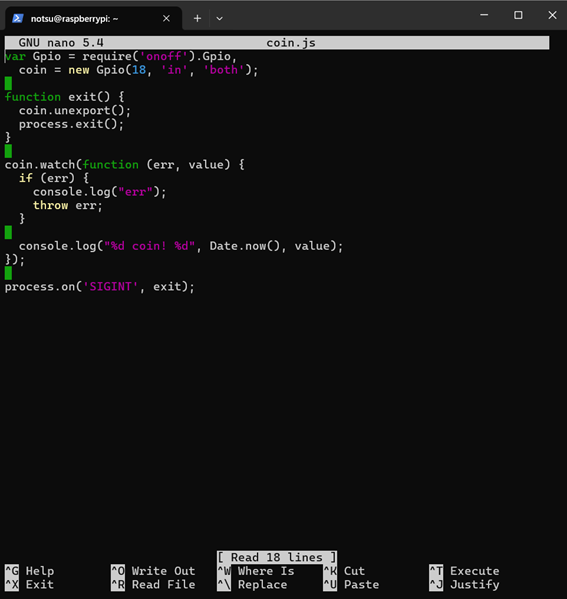Click the first green trailing-whitespace marker
Screen dimensions: 567x599
[8, 83]
